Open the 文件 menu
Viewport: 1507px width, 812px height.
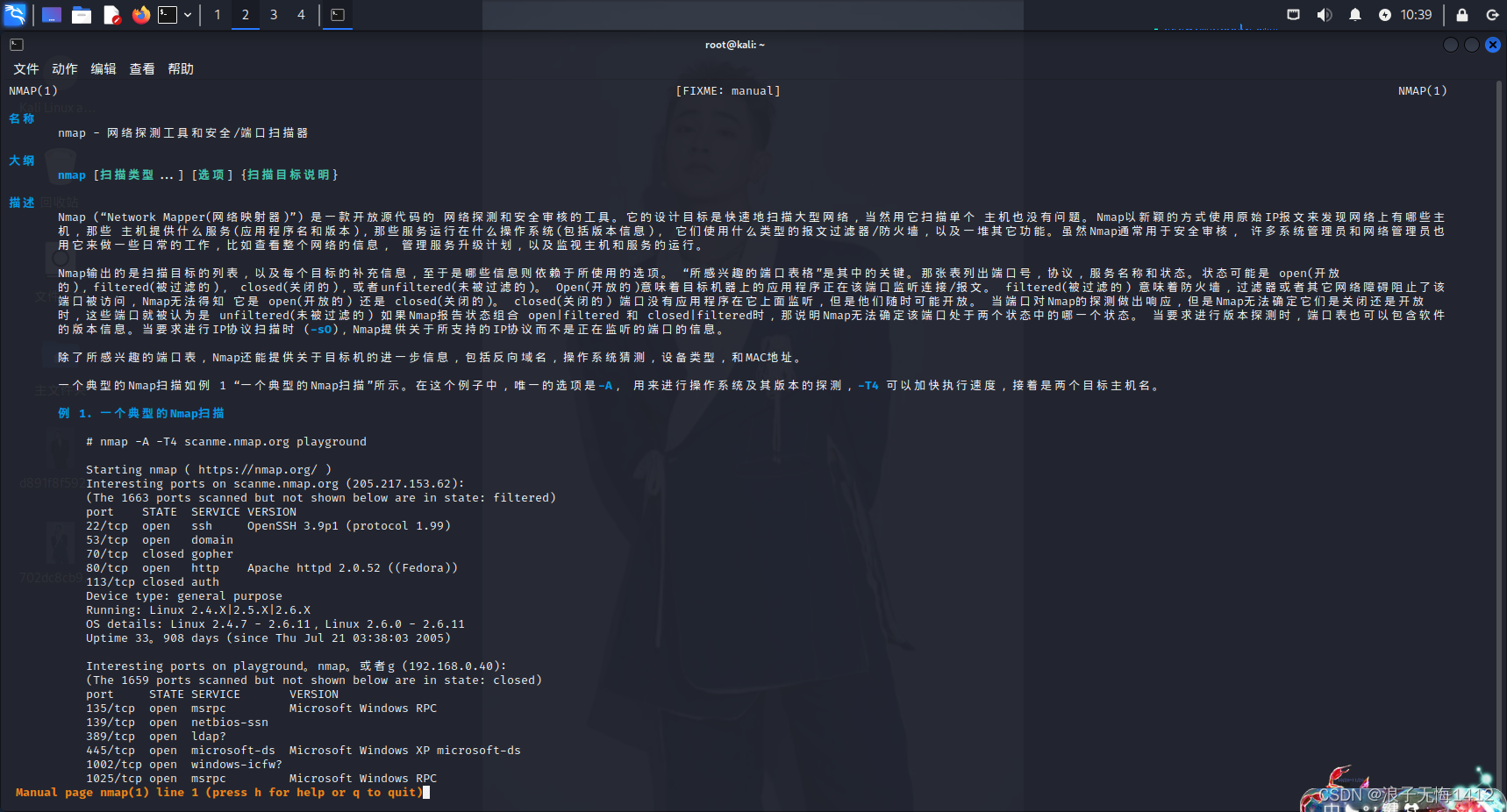click(x=26, y=68)
